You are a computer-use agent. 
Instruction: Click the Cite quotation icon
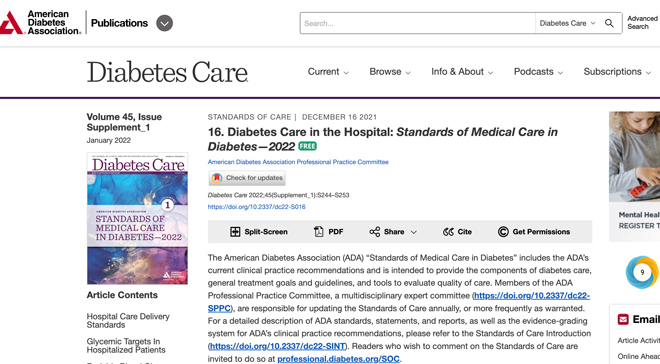click(448, 232)
